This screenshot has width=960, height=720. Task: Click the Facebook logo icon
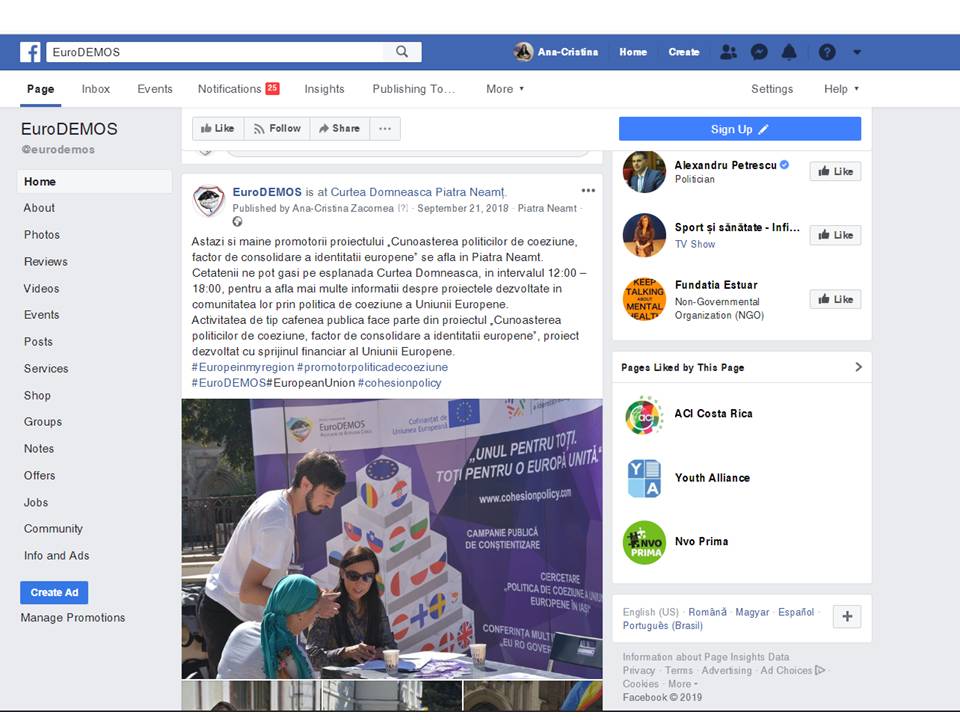[30, 52]
